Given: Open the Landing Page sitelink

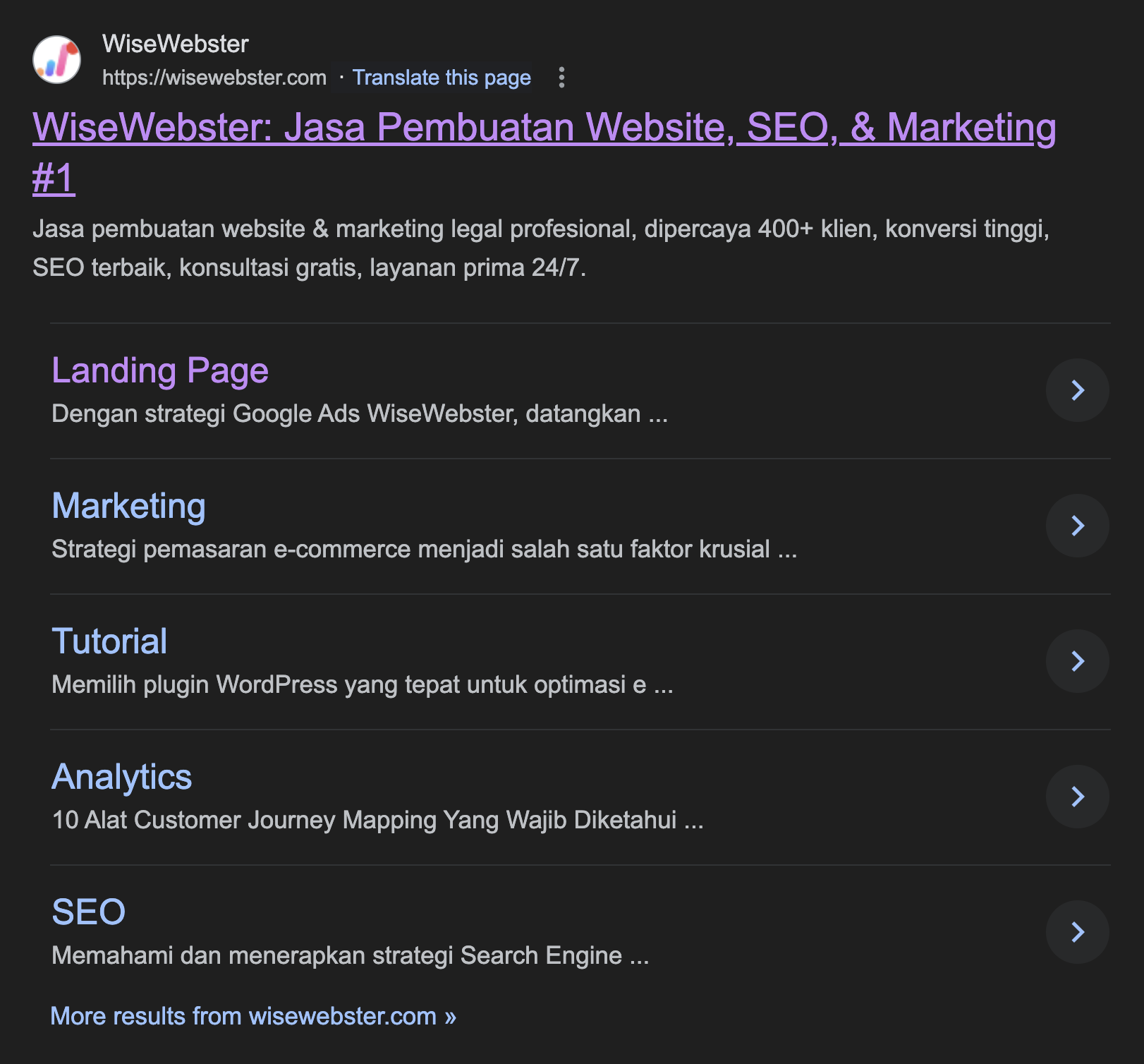Looking at the screenshot, I should pos(160,371).
